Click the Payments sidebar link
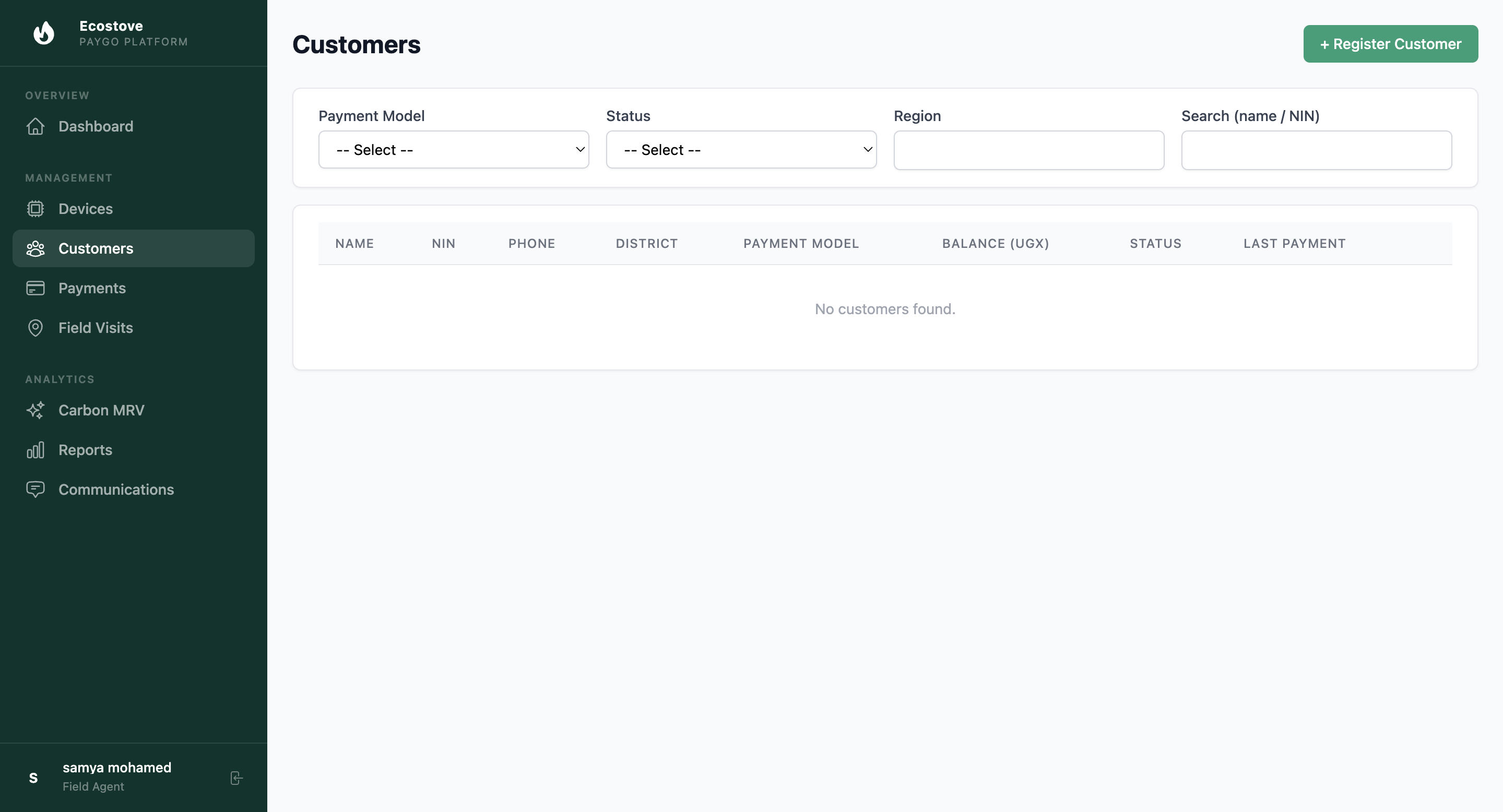 point(91,288)
